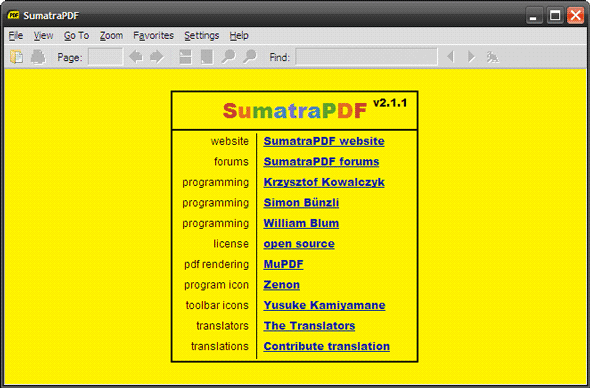
Task: Go to next page arrow icon
Action: (157, 57)
